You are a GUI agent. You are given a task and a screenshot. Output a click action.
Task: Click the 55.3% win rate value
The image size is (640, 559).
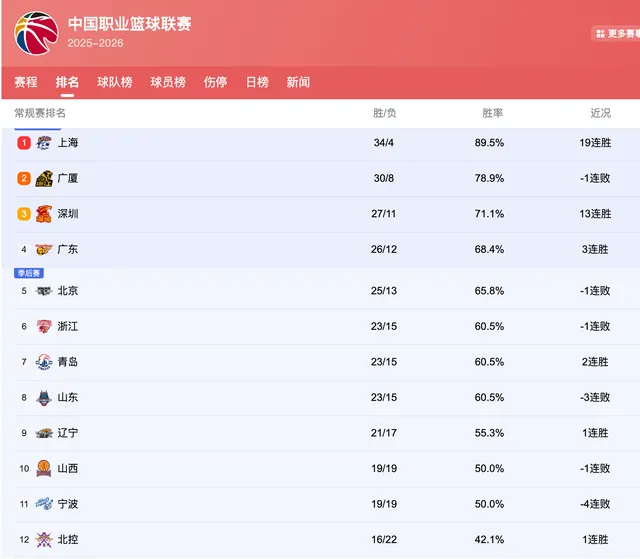[x=489, y=433]
